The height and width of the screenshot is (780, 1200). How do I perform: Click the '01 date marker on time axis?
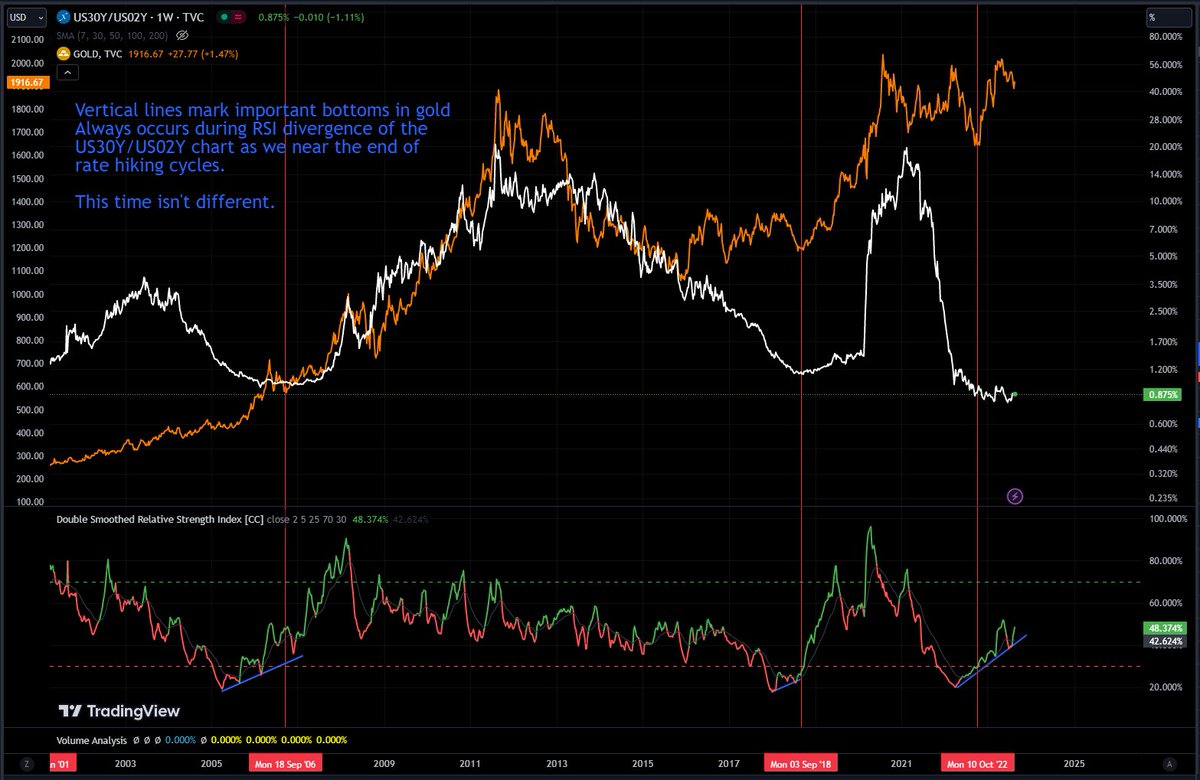pyautogui.click(x=65, y=762)
